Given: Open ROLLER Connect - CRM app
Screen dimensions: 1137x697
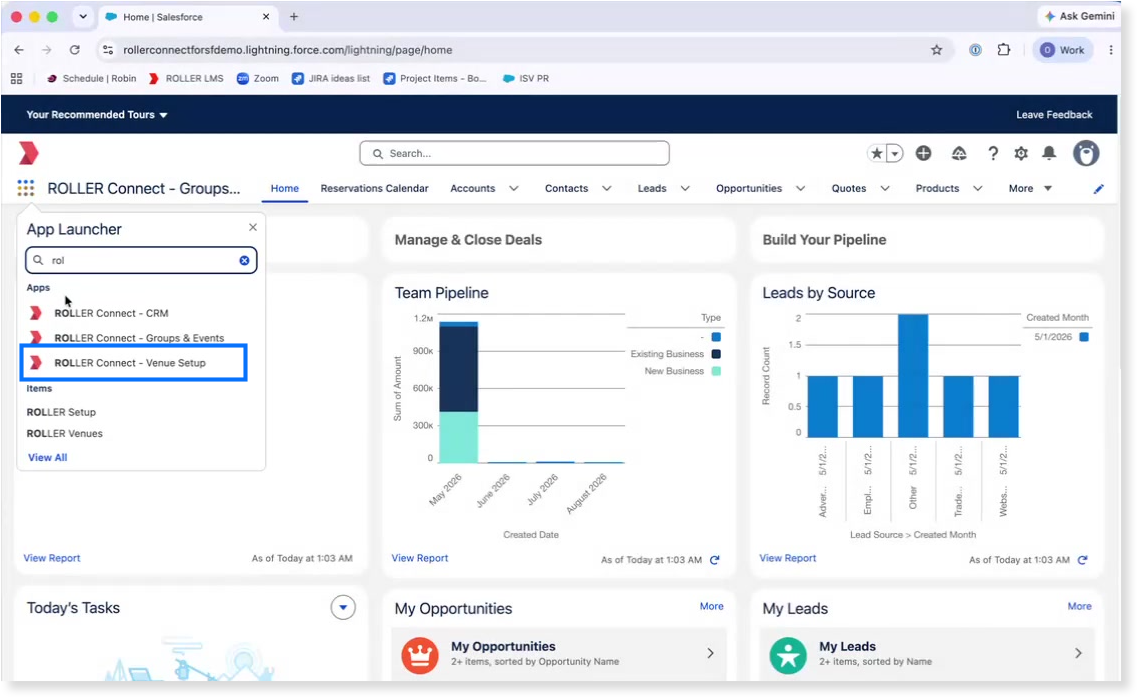Looking at the screenshot, I should click(x=111, y=313).
